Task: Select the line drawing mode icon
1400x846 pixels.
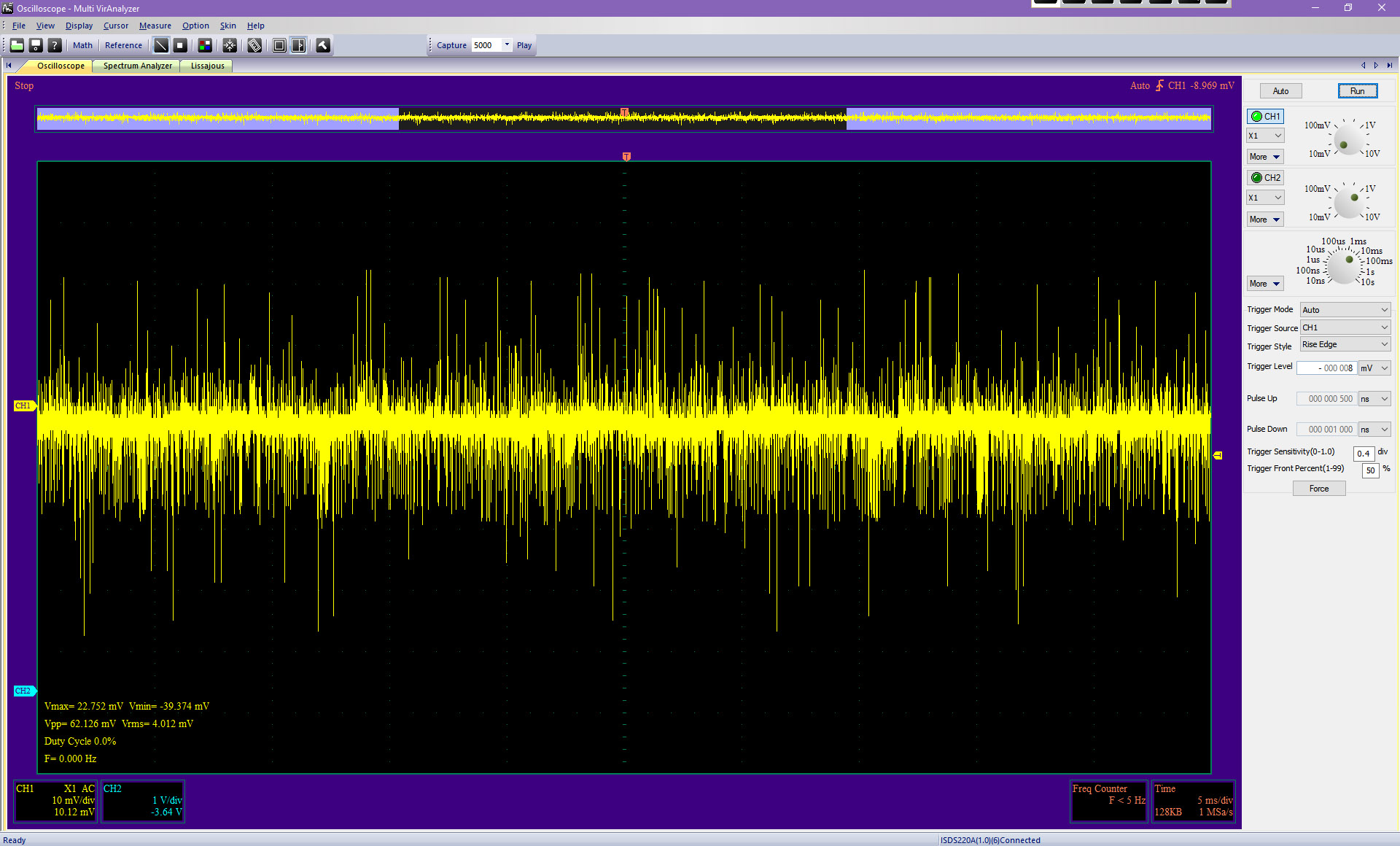Action: [161, 45]
